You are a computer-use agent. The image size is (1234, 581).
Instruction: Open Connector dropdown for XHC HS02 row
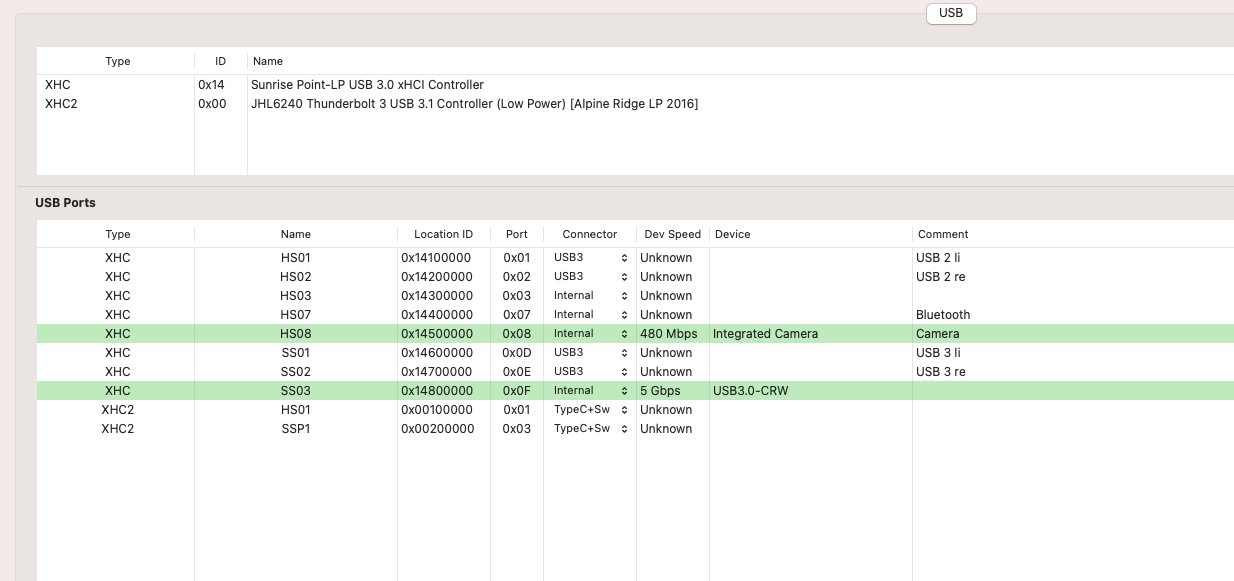point(590,277)
